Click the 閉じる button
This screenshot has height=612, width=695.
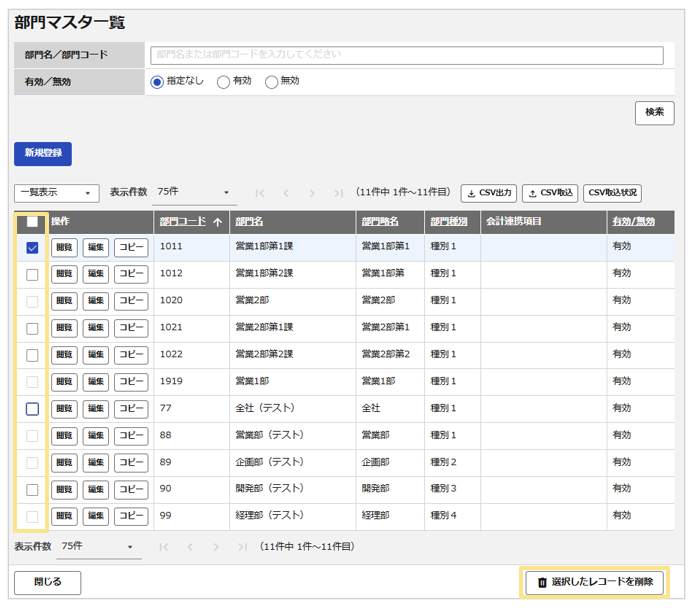tap(47, 582)
